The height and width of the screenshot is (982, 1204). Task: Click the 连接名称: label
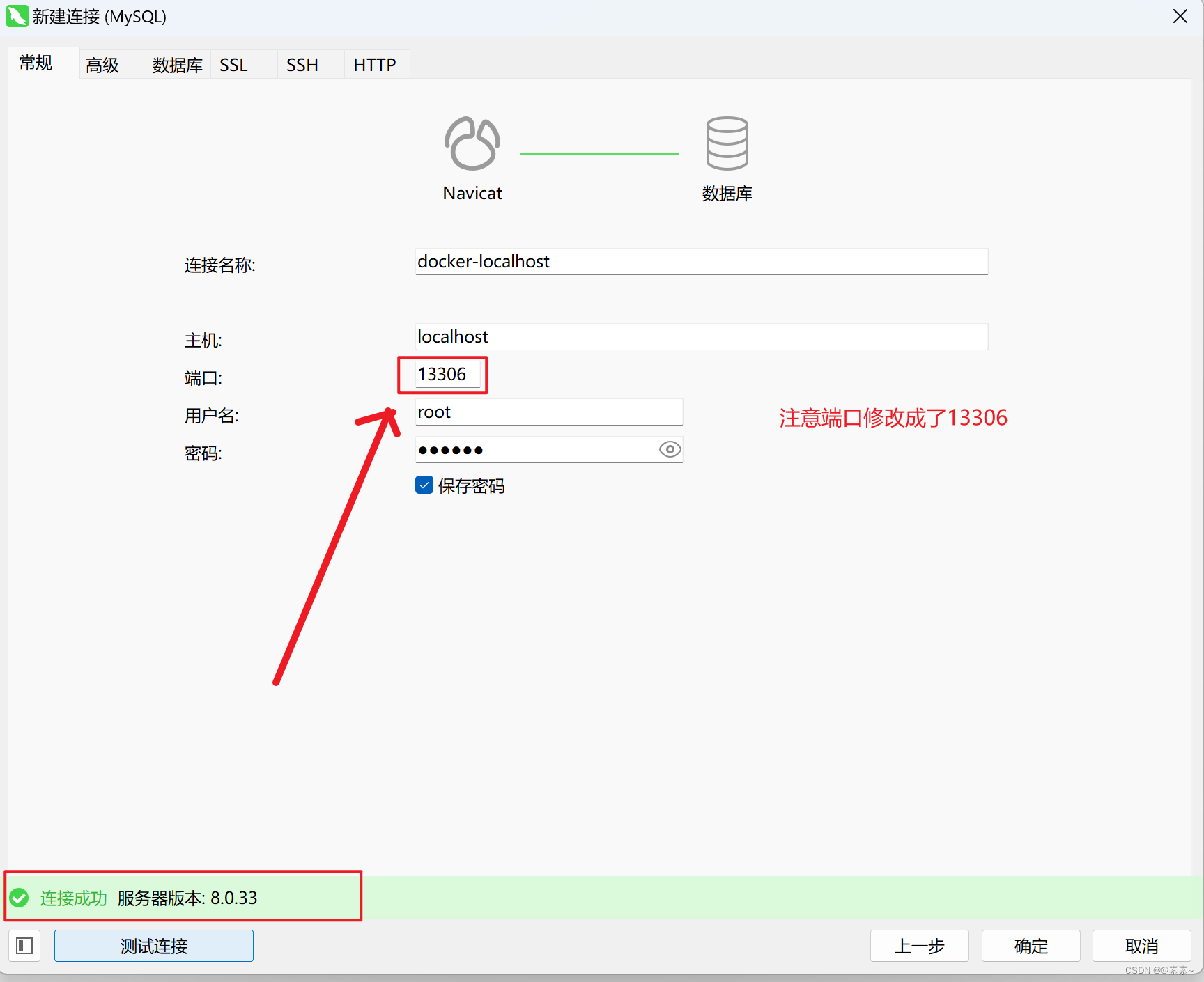(220, 265)
